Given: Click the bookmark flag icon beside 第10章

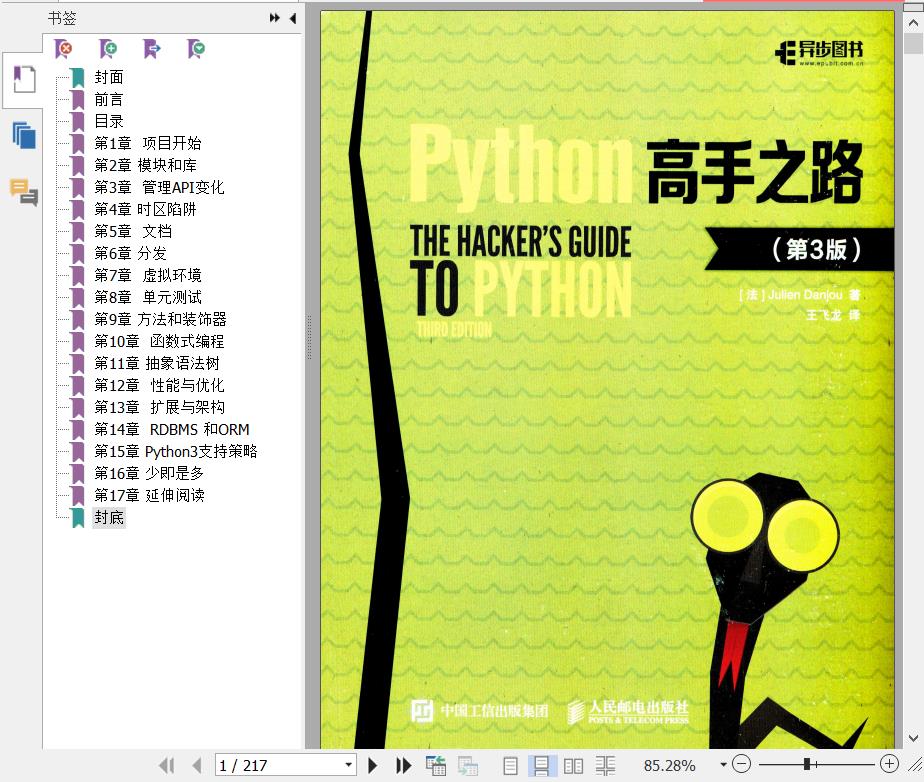Looking at the screenshot, I should pos(78,341).
